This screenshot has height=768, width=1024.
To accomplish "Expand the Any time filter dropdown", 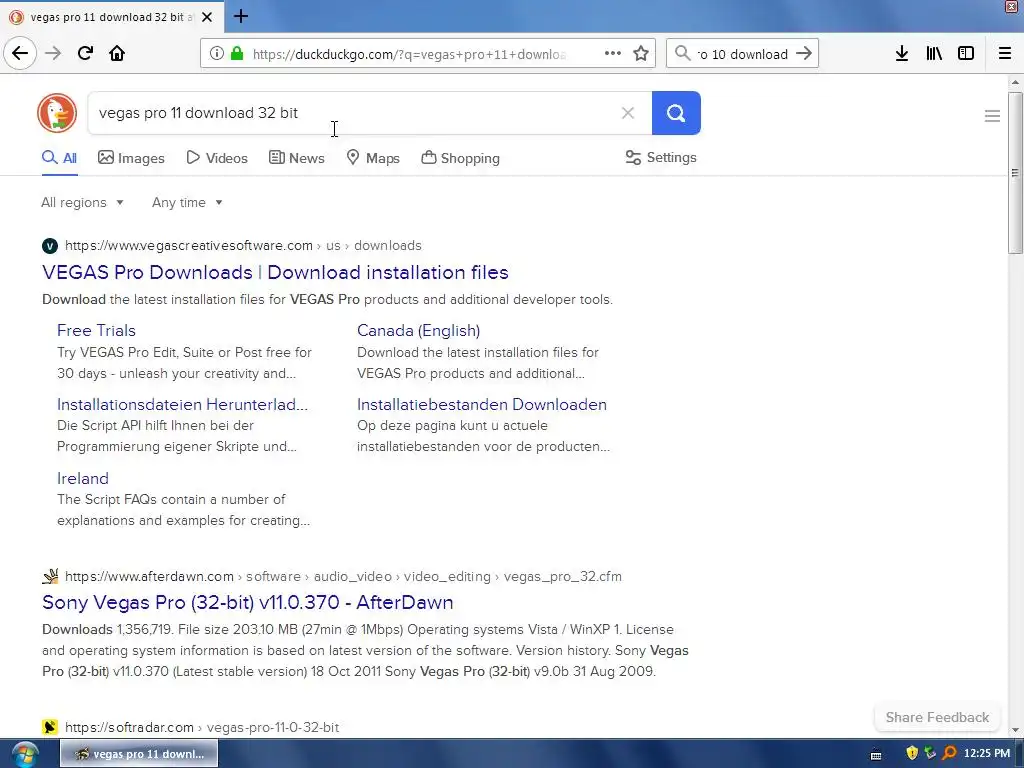I will (187, 202).
